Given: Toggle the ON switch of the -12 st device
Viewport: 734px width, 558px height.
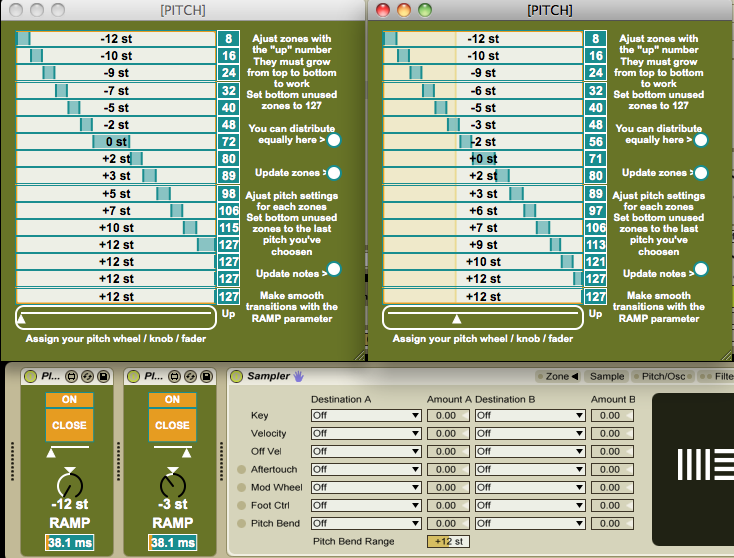Looking at the screenshot, I should 69,399.
